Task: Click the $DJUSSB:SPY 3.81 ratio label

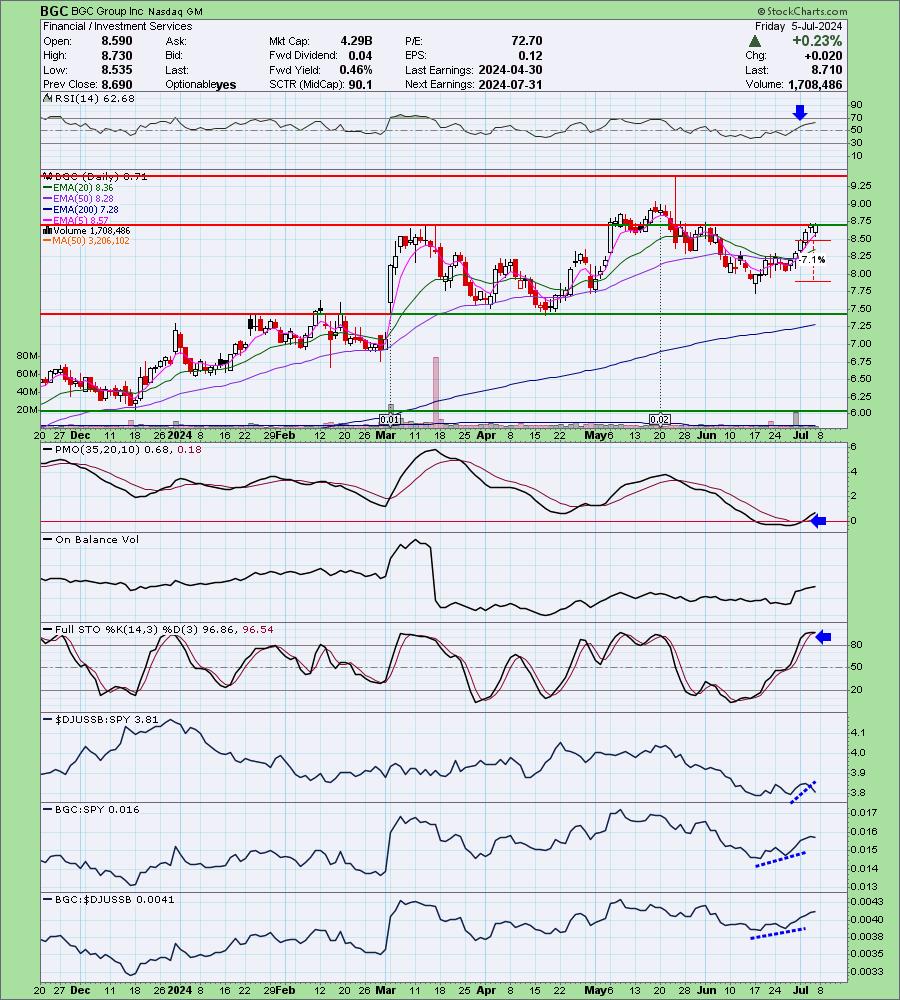Action: point(100,719)
